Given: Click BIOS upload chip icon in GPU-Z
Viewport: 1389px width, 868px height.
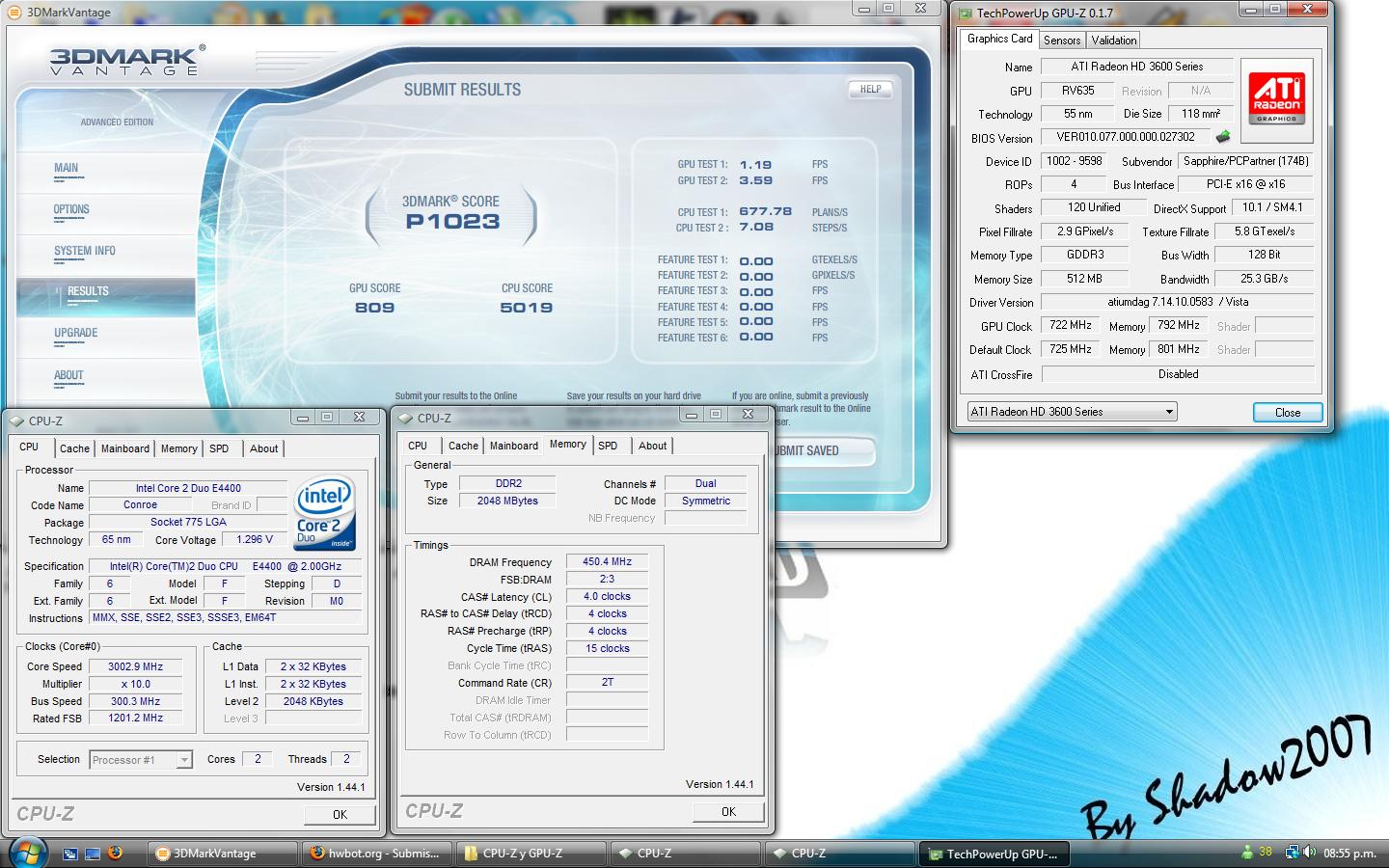Looking at the screenshot, I should 1223,137.
